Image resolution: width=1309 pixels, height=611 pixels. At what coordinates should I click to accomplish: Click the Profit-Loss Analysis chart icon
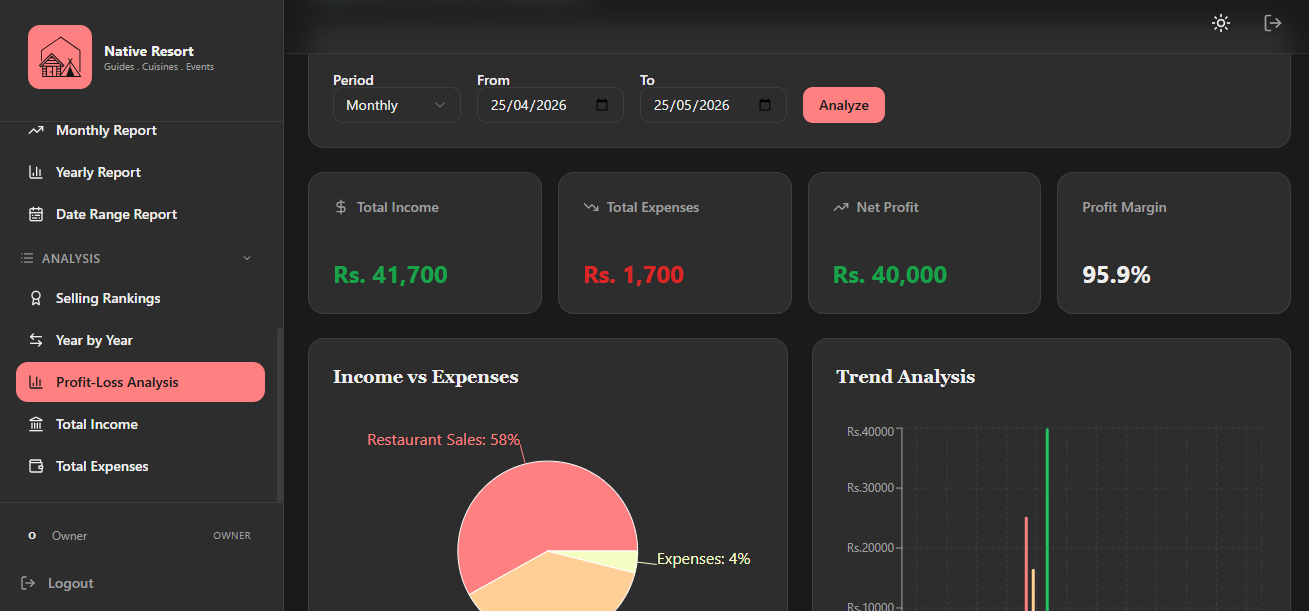[x=36, y=382]
